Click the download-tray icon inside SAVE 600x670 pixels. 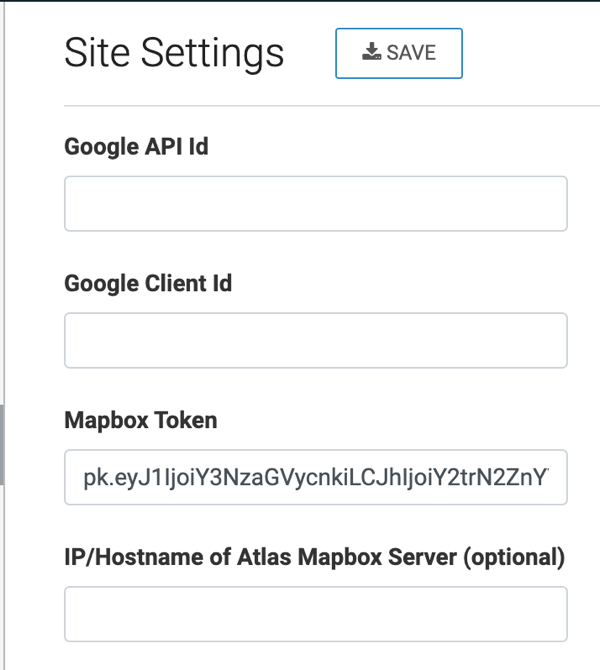click(x=371, y=52)
